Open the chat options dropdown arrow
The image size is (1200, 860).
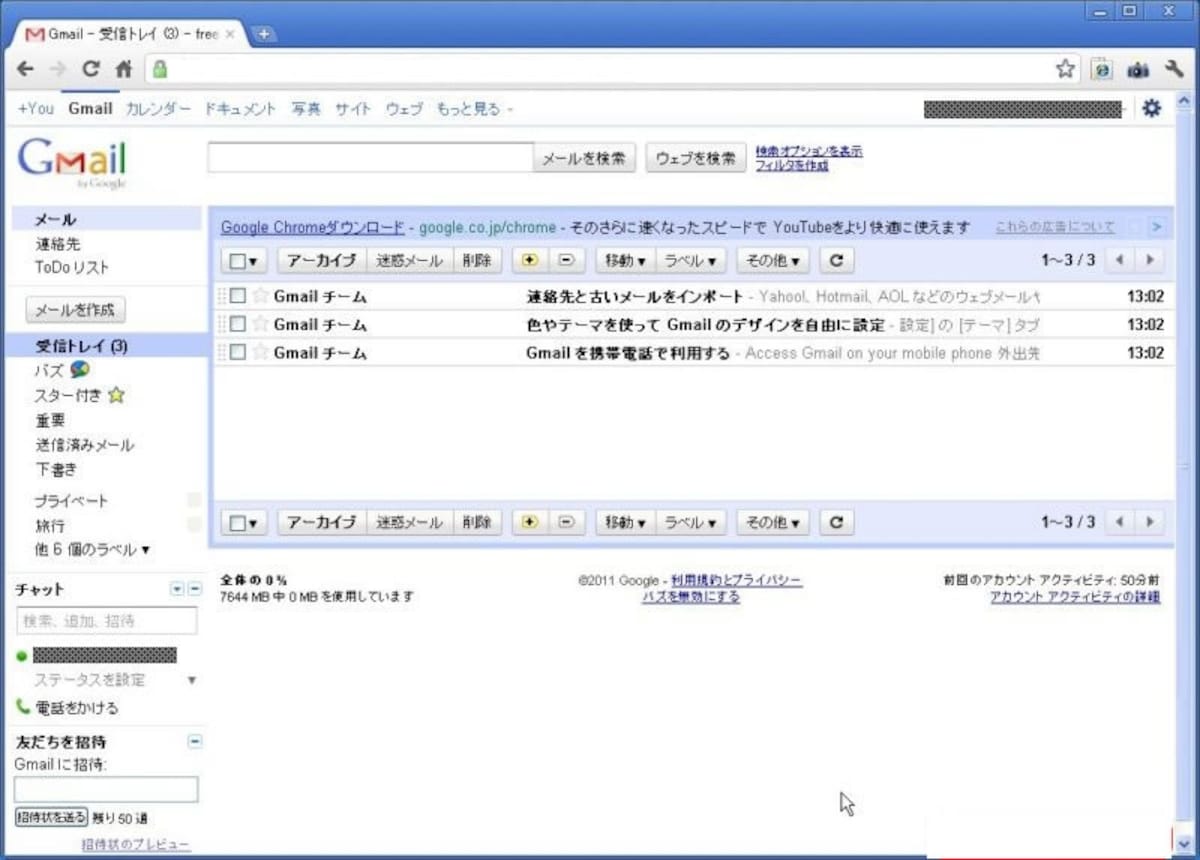pos(177,589)
